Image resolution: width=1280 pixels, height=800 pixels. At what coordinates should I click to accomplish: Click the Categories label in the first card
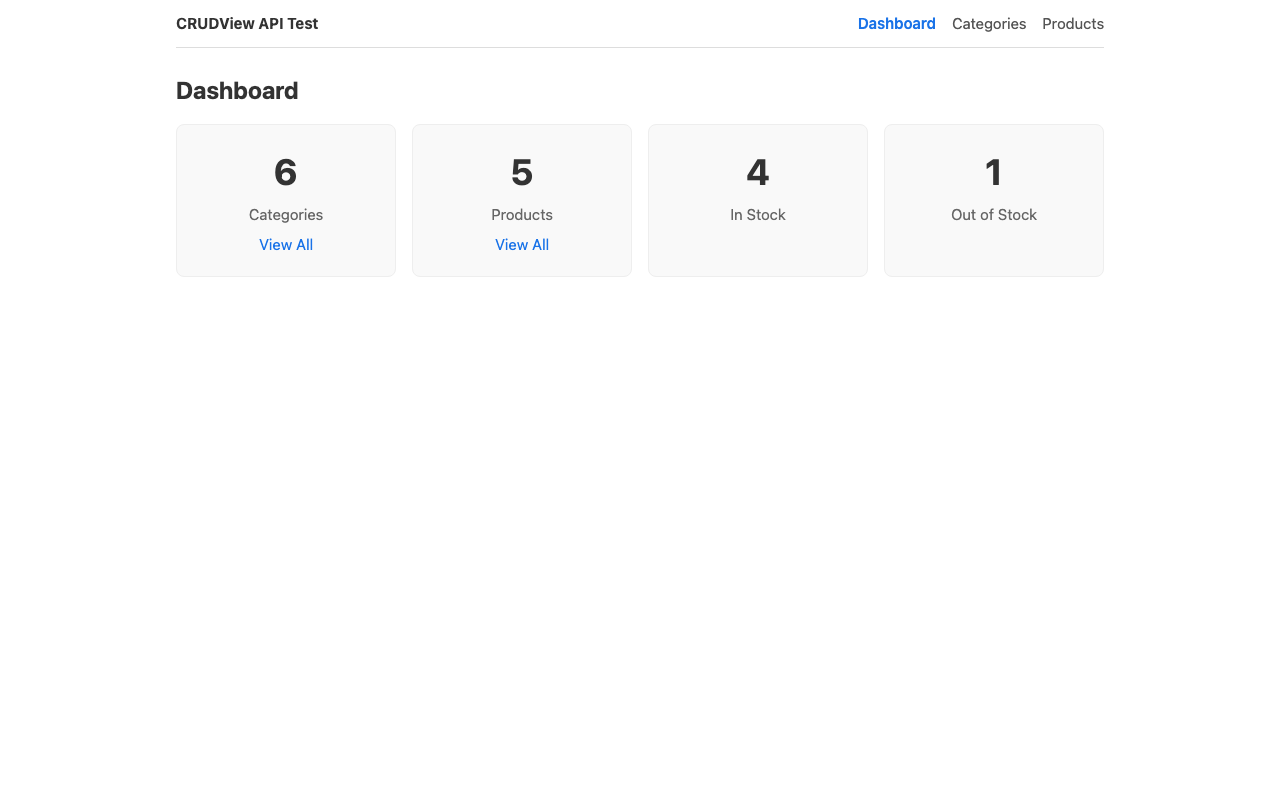[x=286, y=215]
